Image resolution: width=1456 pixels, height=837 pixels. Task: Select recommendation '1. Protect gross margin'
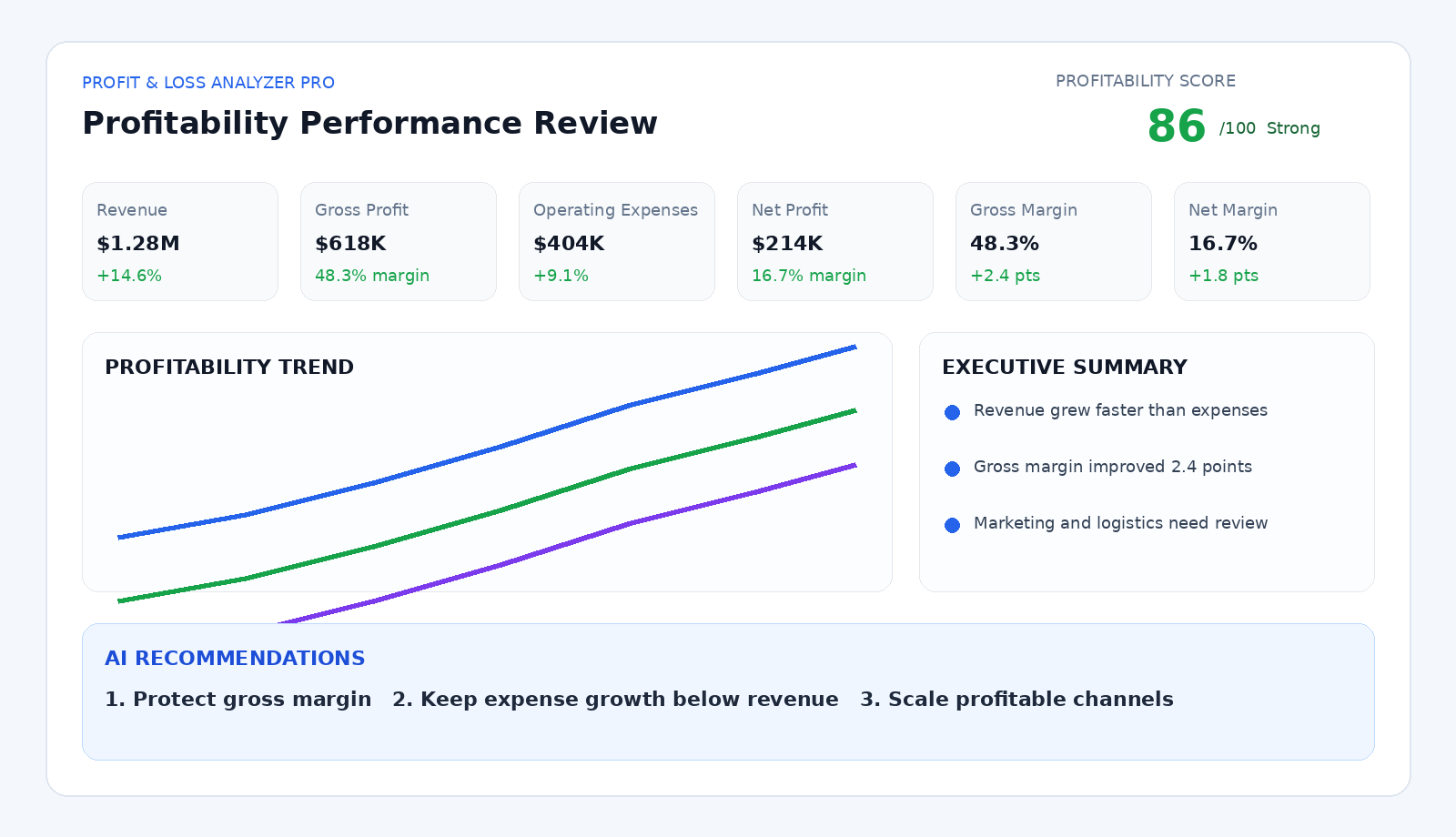238,700
